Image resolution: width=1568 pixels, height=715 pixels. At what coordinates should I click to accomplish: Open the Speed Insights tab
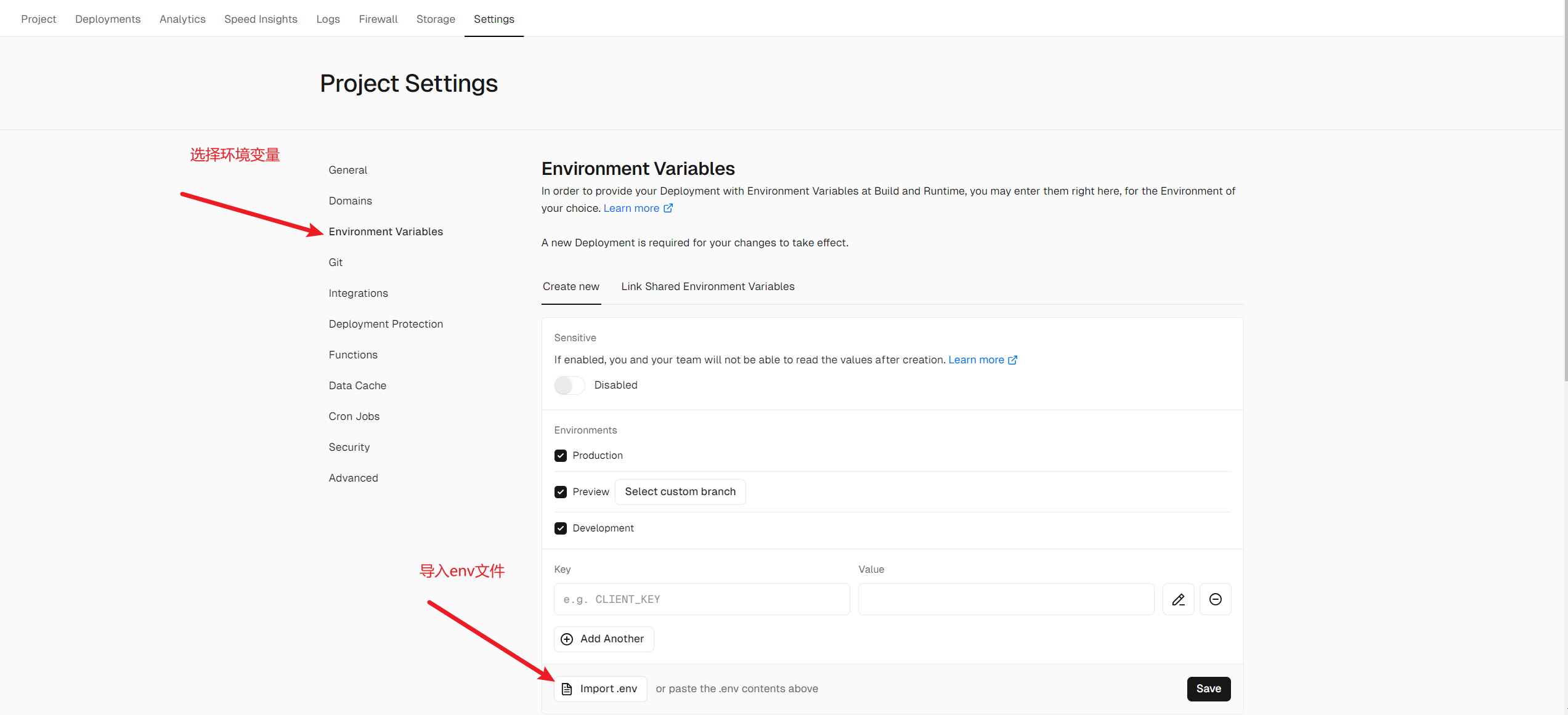point(261,19)
